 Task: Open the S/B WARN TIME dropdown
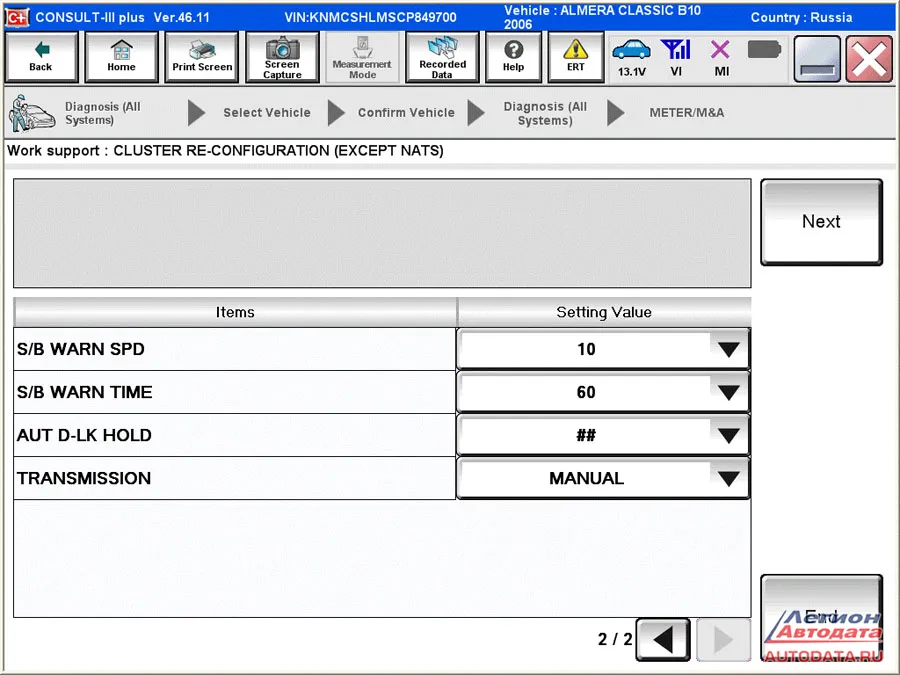603,392
